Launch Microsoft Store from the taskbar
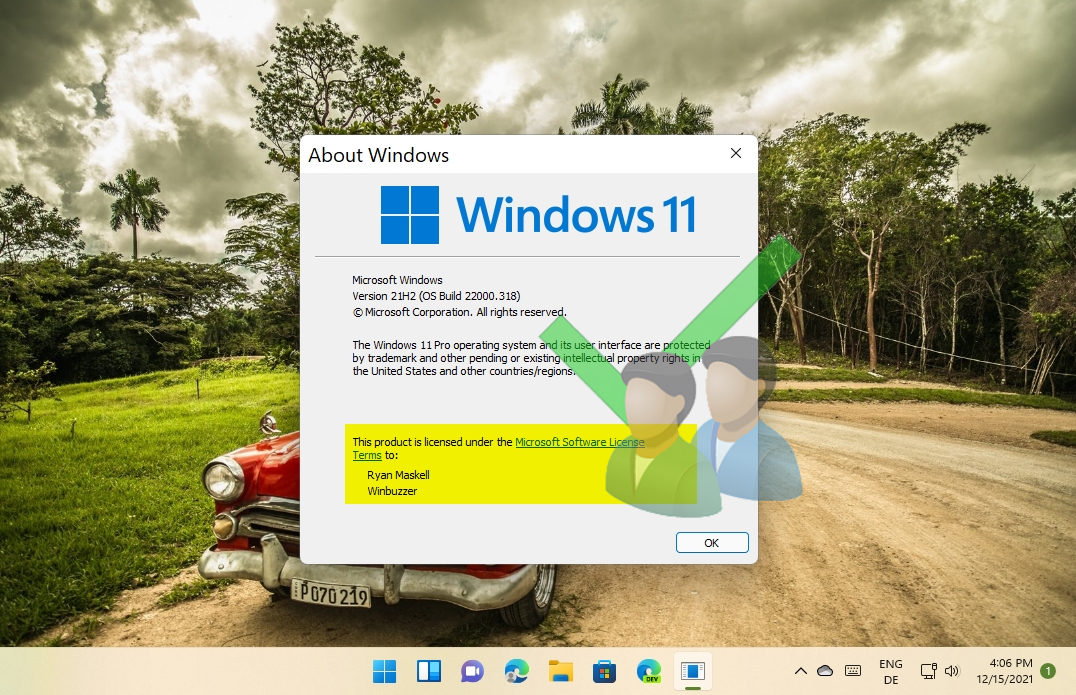Screen dimensions: 1076x695 [x=605, y=671]
